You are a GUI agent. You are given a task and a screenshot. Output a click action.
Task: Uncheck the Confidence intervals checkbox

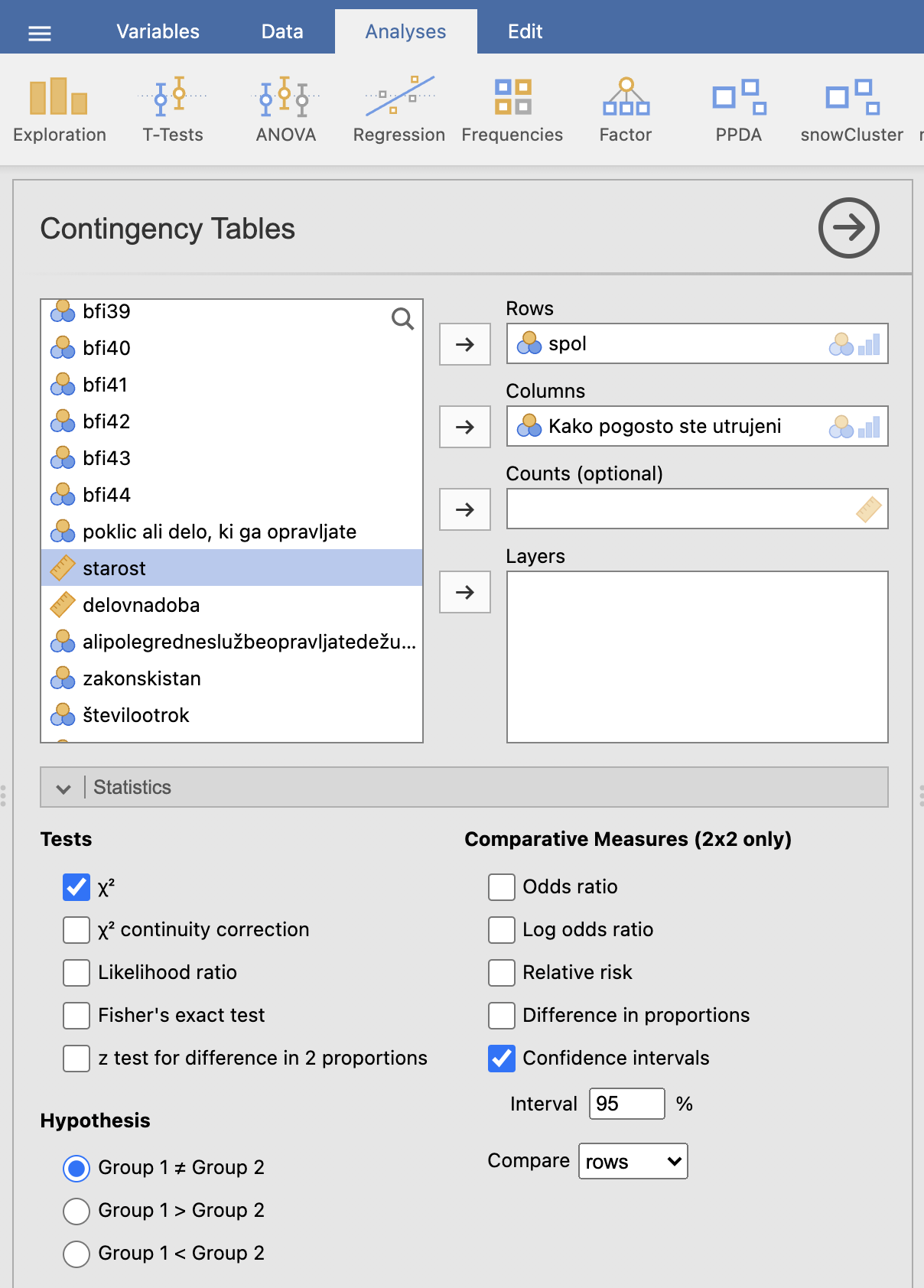(x=502, y=1059)
